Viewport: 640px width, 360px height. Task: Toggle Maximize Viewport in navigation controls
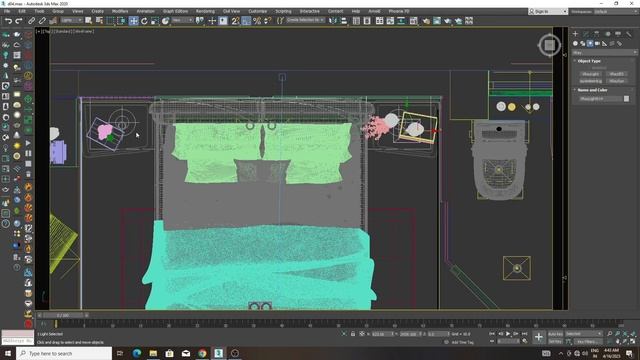[x=632, y=341]
